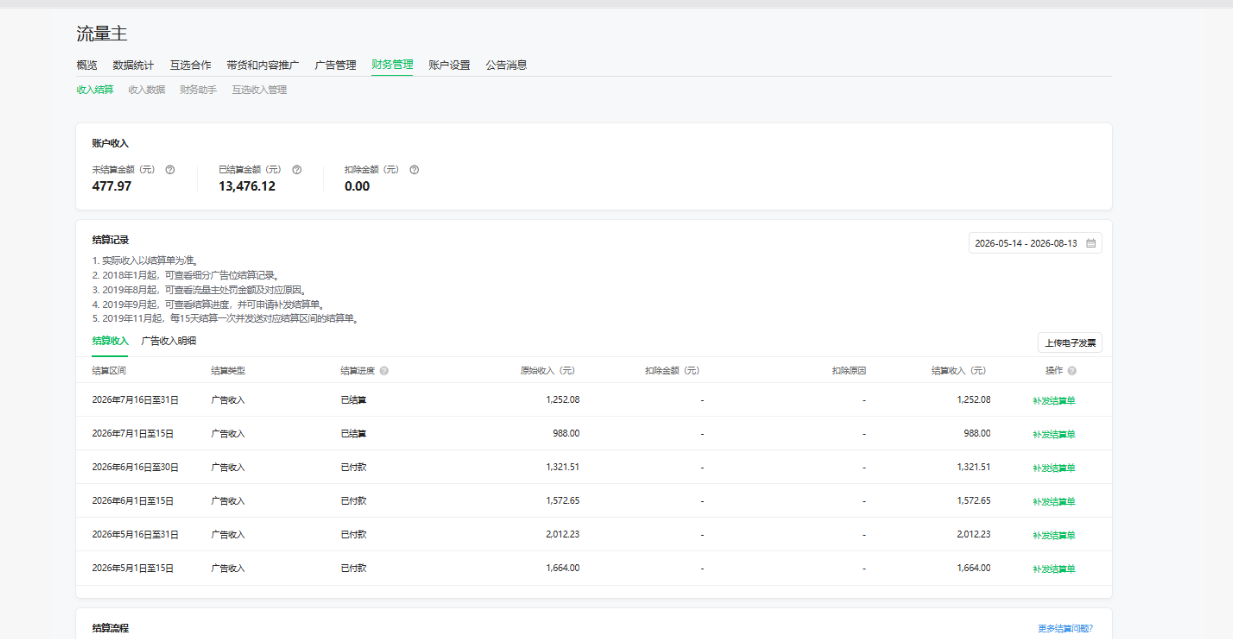The height and width of the screenshot is (639, 1233).
Task: Select 财务管理 tab
Action: click(392, 65)
